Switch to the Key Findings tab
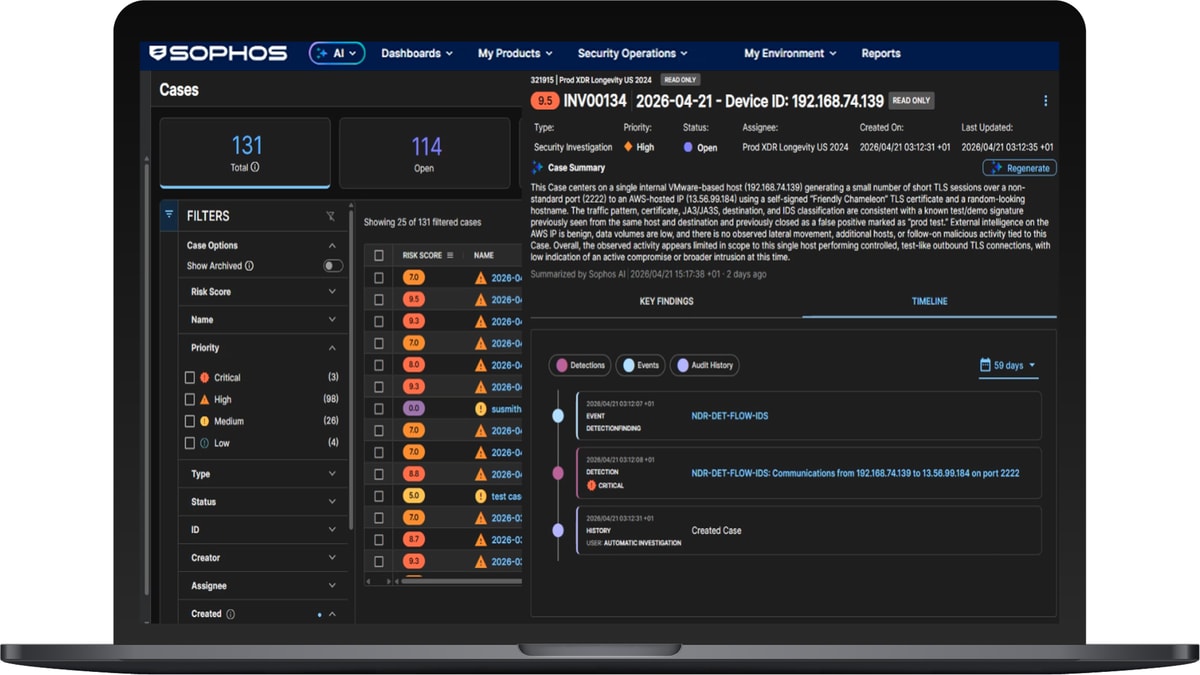The width and height of the screenshot is (1200, 675). pyautogui.click(x=666, y=301)
